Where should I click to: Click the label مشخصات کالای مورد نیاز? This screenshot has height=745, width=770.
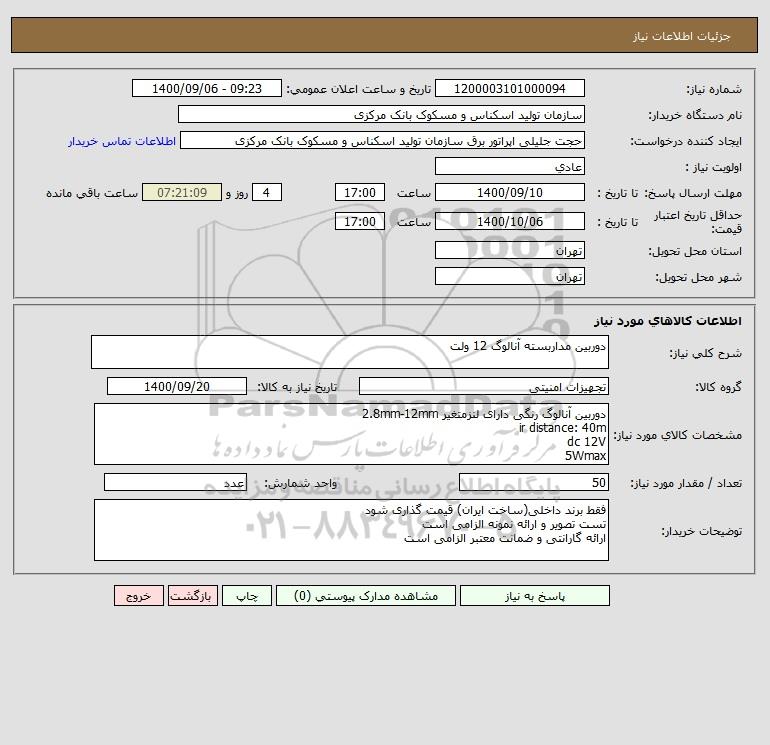pos(678,435)
